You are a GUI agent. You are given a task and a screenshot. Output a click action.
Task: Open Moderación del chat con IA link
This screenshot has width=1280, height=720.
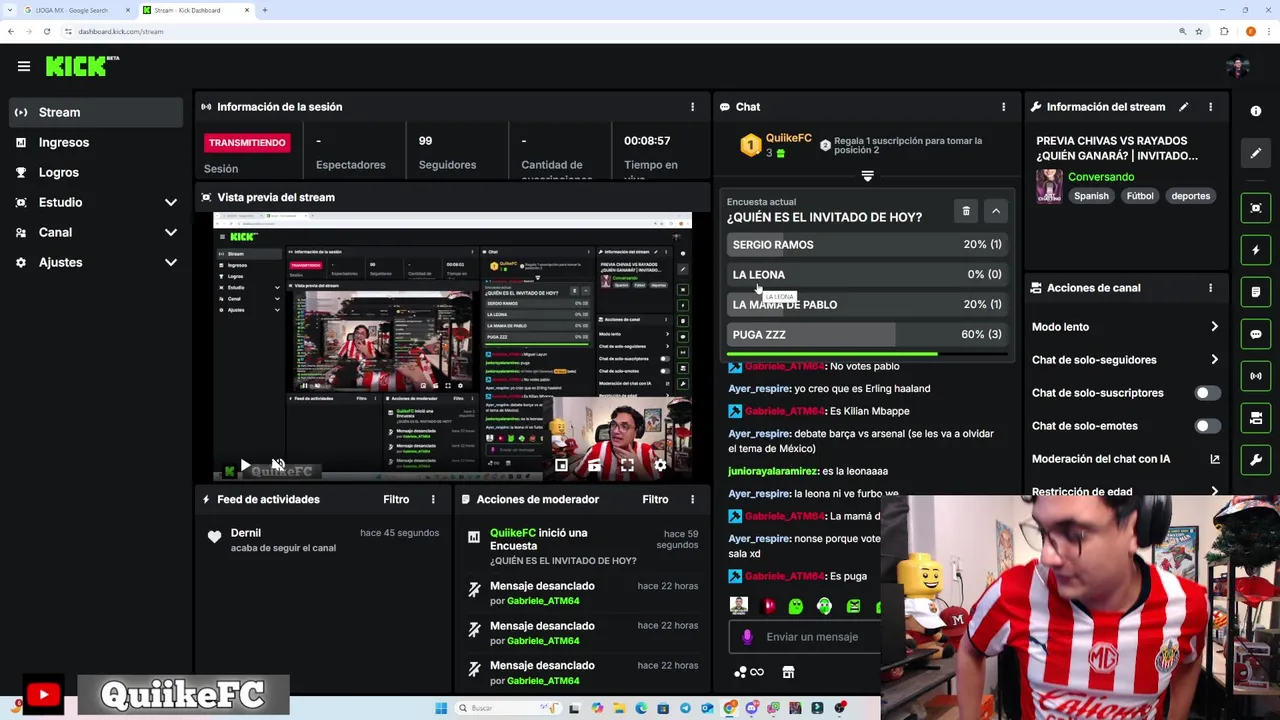coord(1125,459)
